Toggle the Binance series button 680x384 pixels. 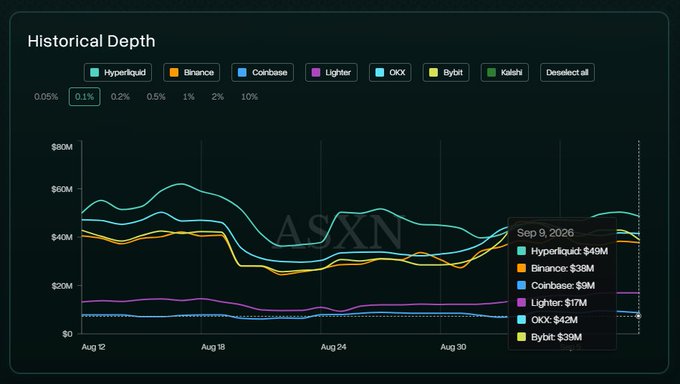click(192, 72)
